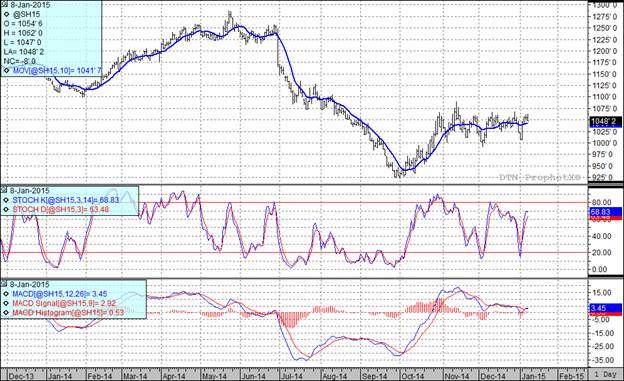Click the Oct-14 label on time axis
Image resolution: width=624 pixels, height=381 pixels.
click(413, 376)
